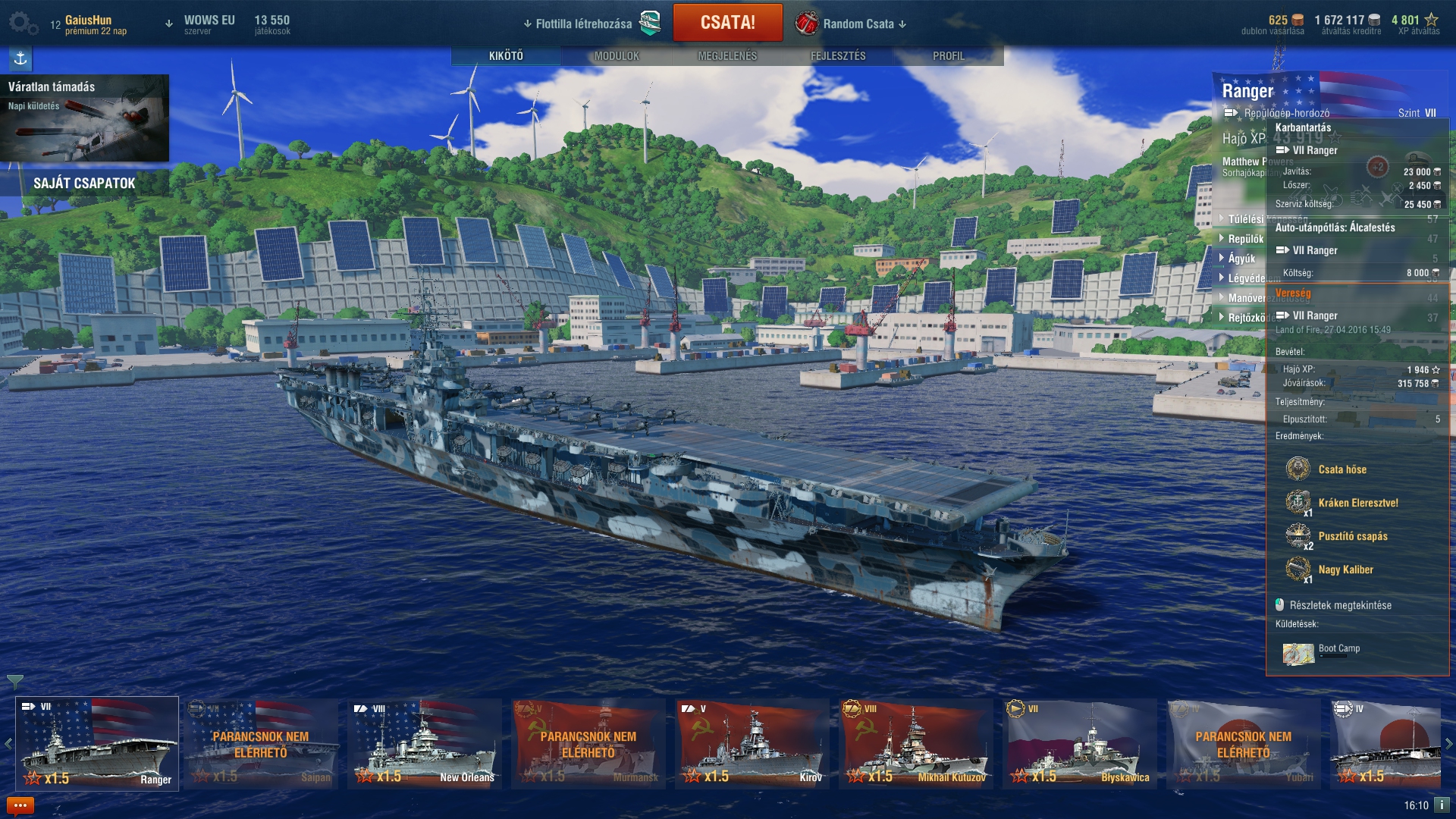Open the chat speech bubble icon
The image size is (1456, 819).
click(x=20, y=805)
